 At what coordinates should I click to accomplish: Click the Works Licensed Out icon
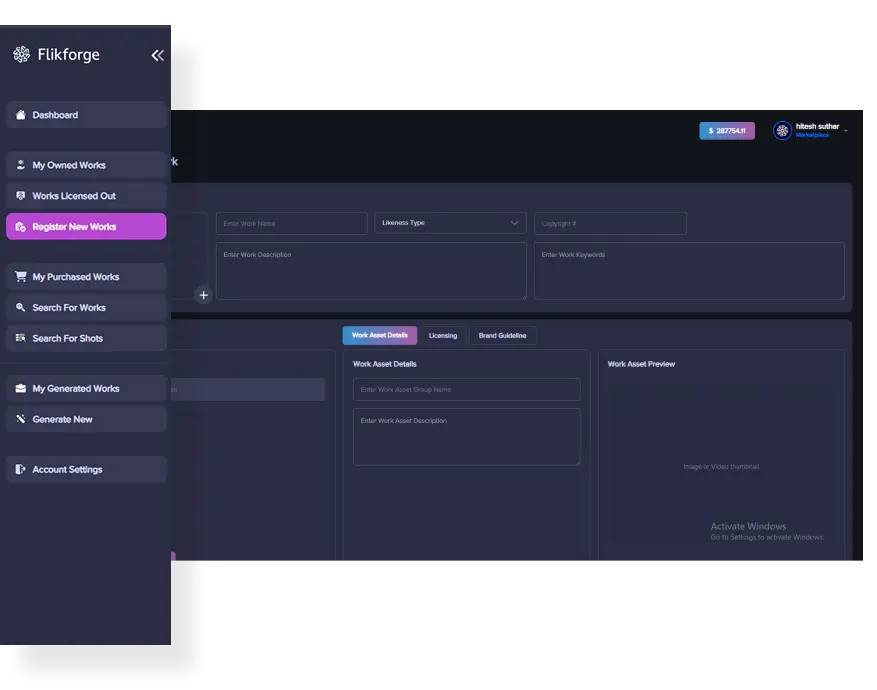point(21,196)
